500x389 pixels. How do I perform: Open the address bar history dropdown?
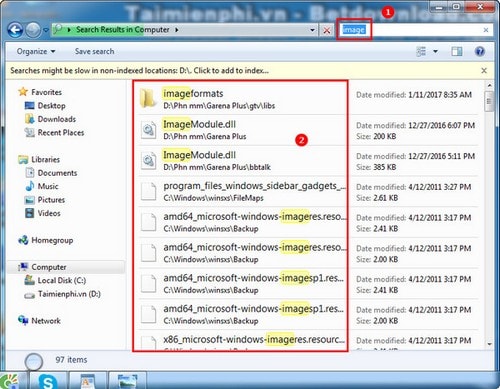point(312,30)
